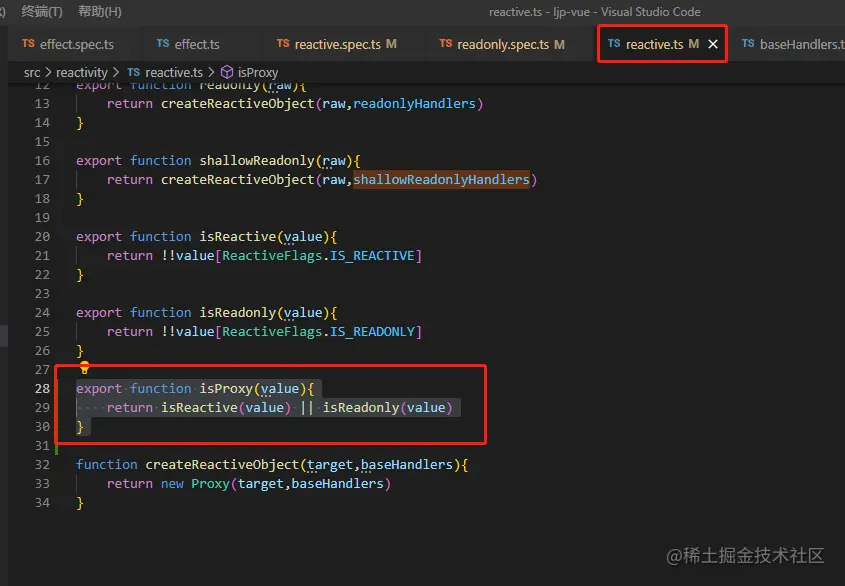The width and height of the screenshot is (845, 586).
Task: Switch to the effect.spec.ts tab
Action: (x=68, y=44)
